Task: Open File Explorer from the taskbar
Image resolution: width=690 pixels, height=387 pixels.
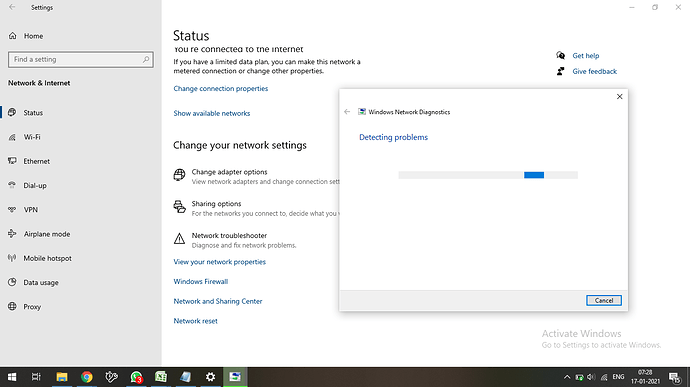Action: 62,377
